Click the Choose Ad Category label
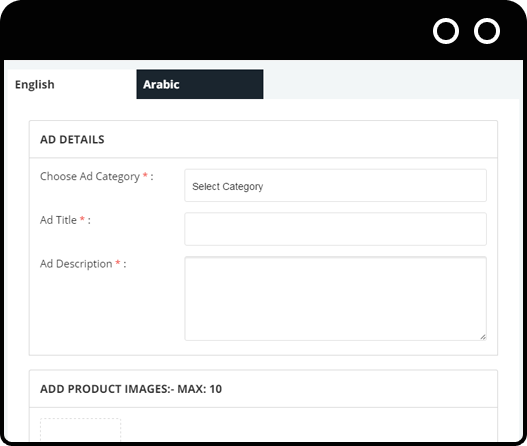This screenshot has width=527, height=446. [x=90, y=176]
